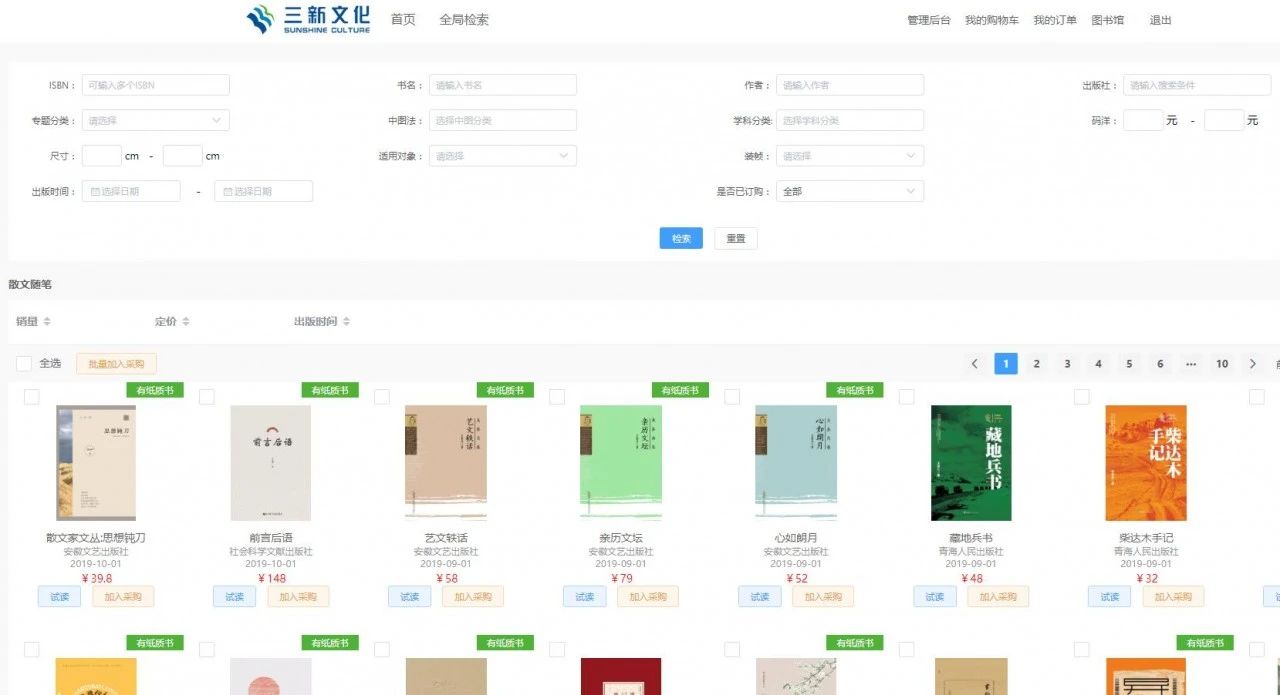Click the ISBN input field
The image size is (1280, 695).
click(156, 85)
